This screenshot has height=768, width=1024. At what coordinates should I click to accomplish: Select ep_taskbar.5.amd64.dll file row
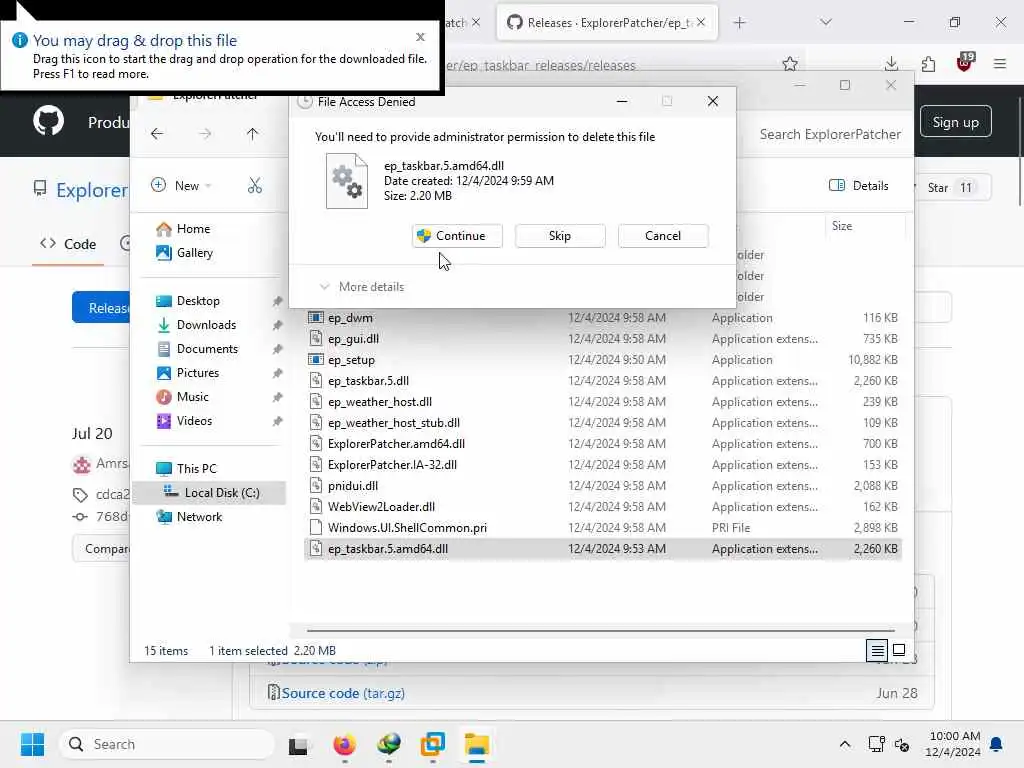pos(602,549)
